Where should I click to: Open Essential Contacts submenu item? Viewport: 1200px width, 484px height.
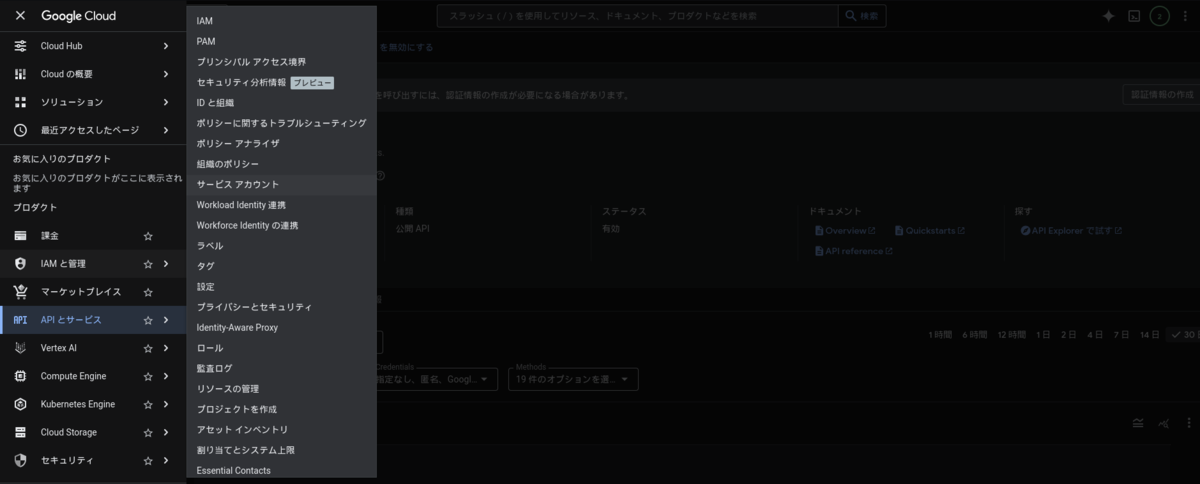pos(281,470)
